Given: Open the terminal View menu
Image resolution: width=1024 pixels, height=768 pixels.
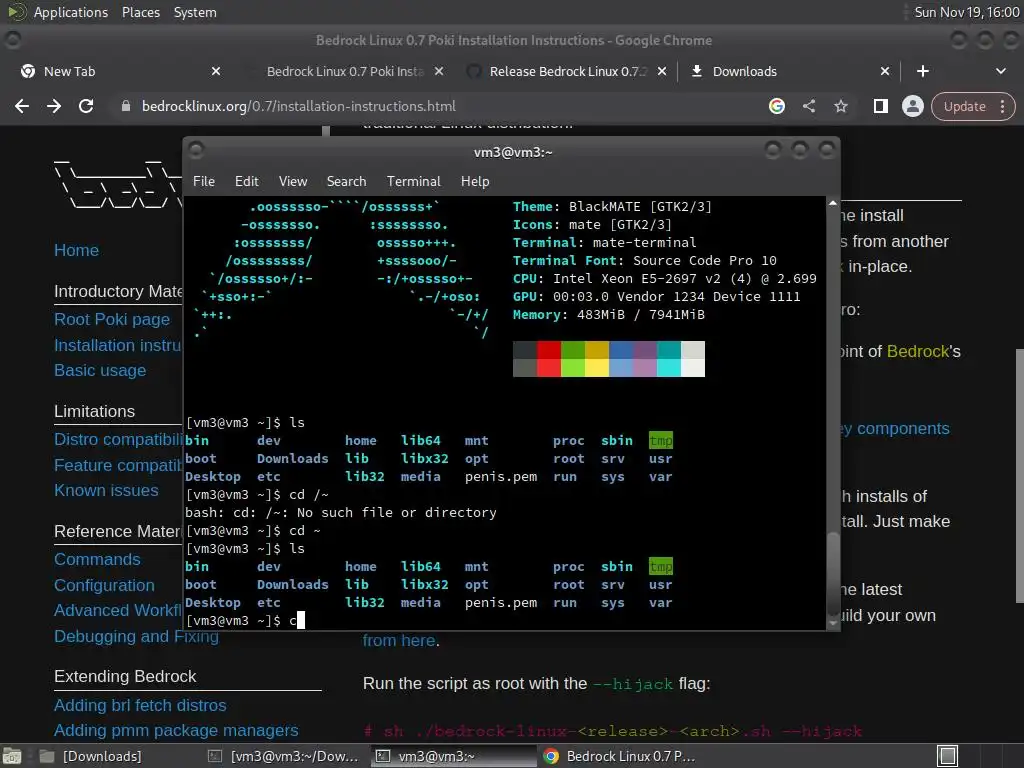Looking at the screenshot, I should [293, 181].
